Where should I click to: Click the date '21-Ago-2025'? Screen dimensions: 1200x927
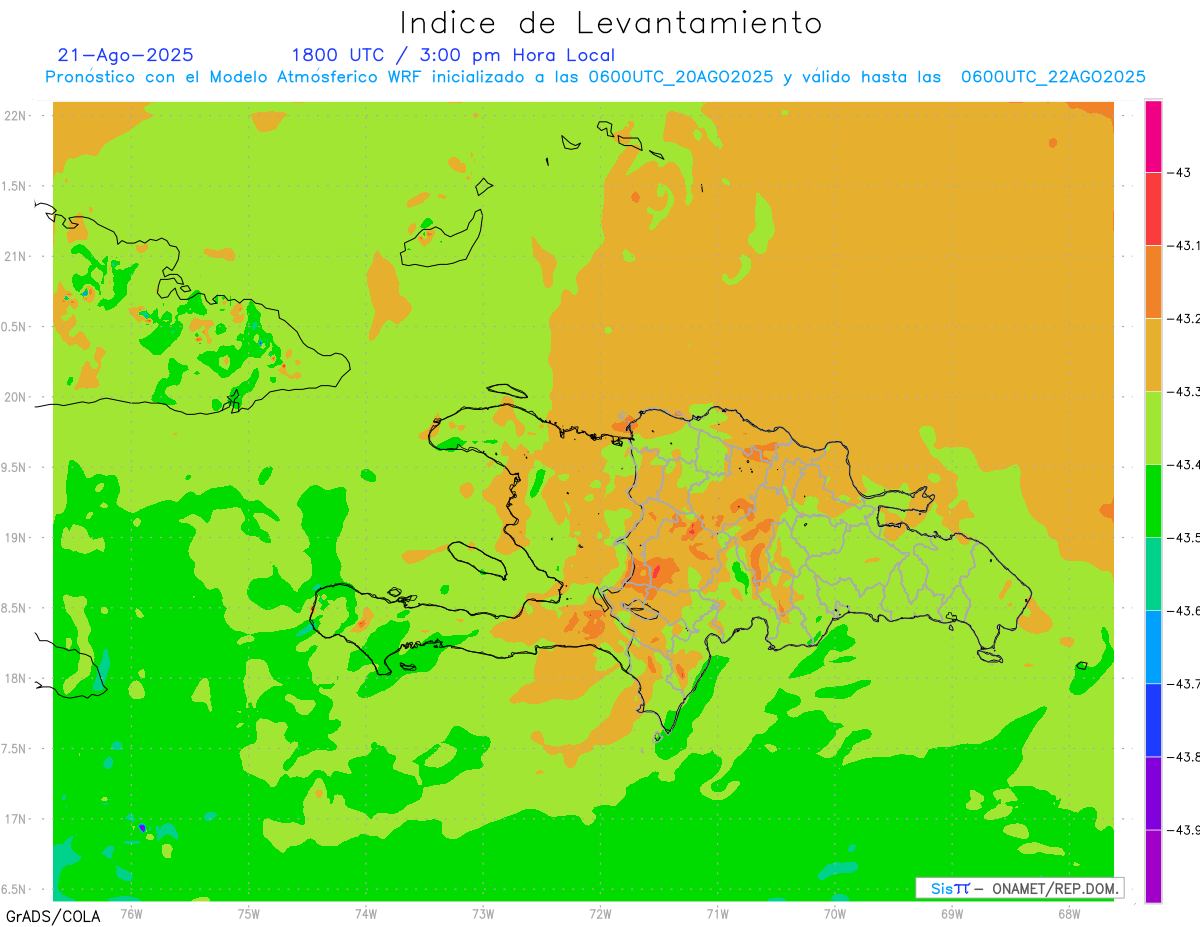[126, 55]
